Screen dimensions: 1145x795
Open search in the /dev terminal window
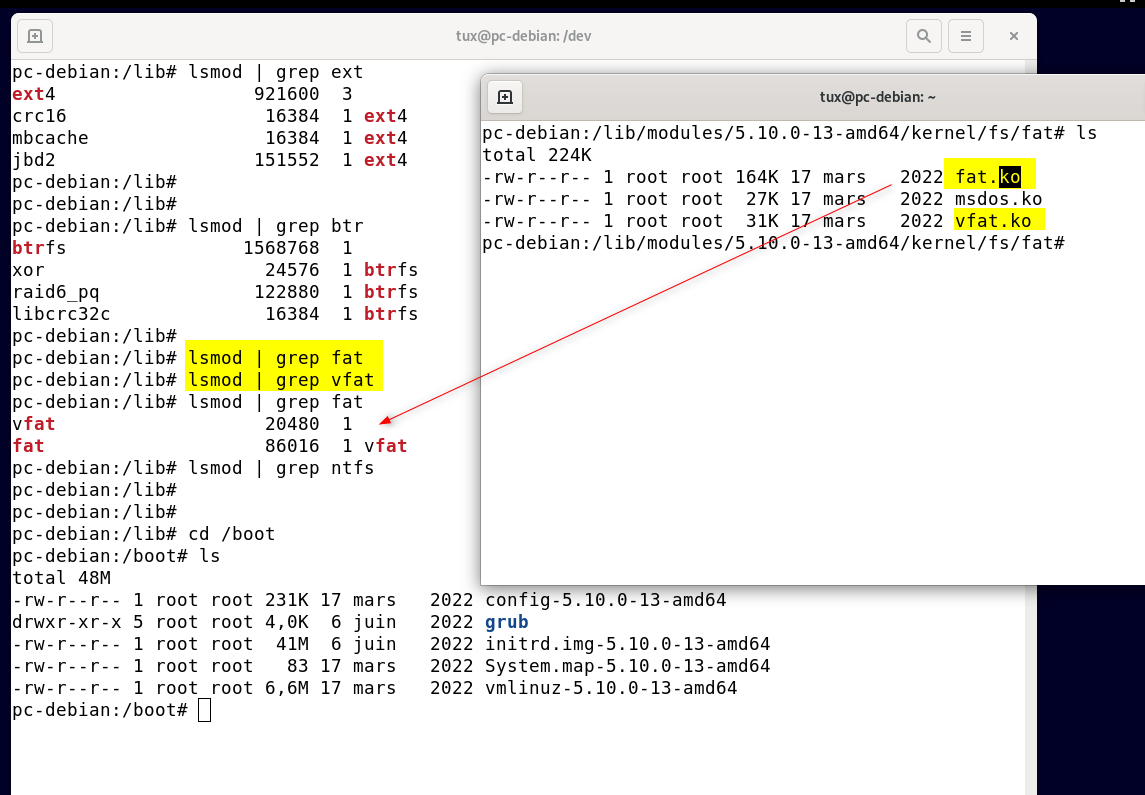click(x=924, y=36)
